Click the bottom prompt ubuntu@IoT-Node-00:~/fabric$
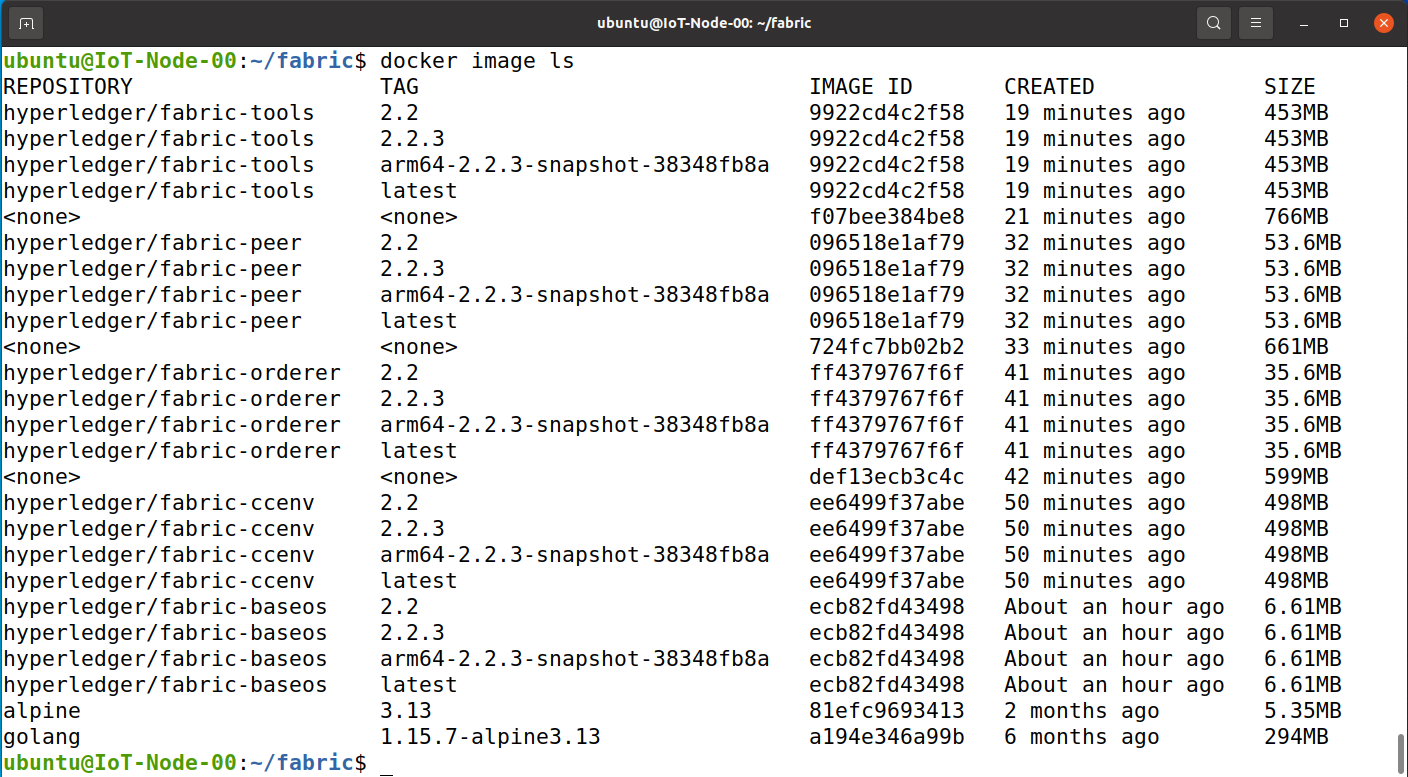Image resolution: width=1408 pixels, height=777 pixels. click(x=185, y=763)
